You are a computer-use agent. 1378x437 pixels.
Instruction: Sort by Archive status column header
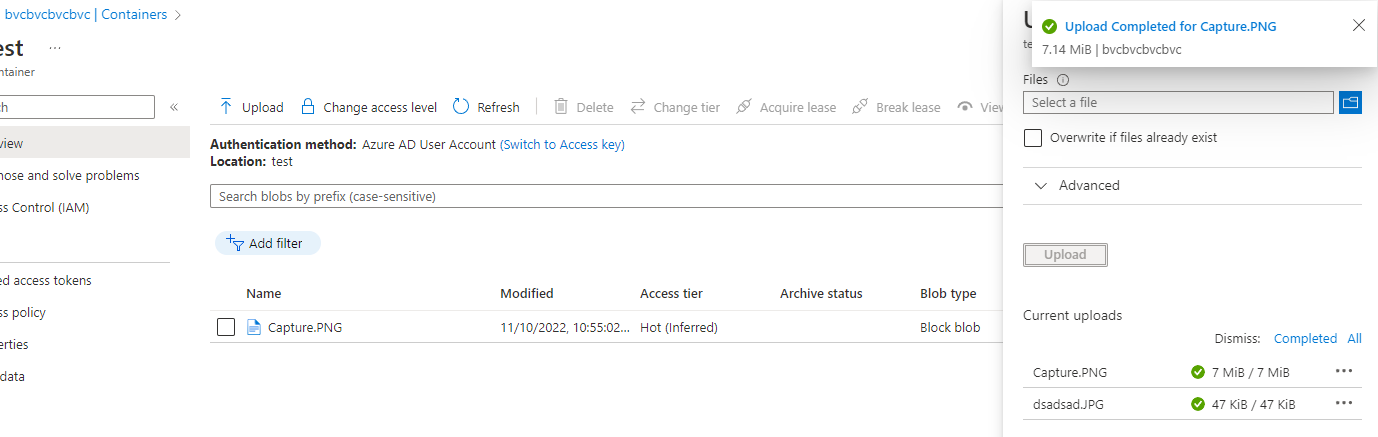[821, 293]
